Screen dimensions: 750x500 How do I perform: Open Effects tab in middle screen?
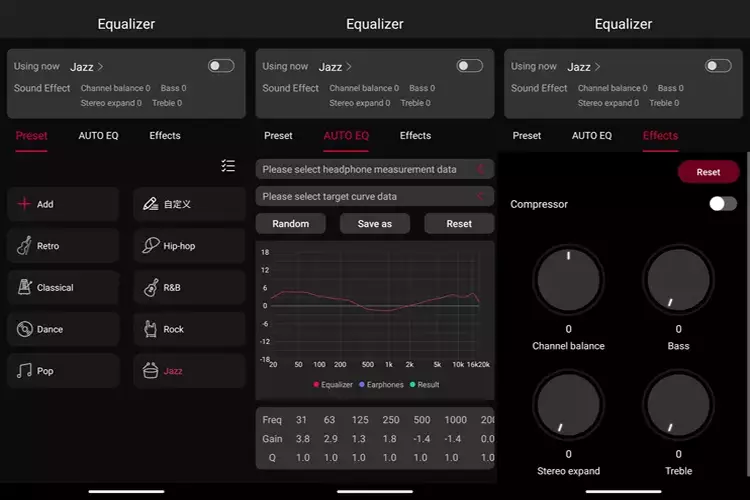pos(415,135)
